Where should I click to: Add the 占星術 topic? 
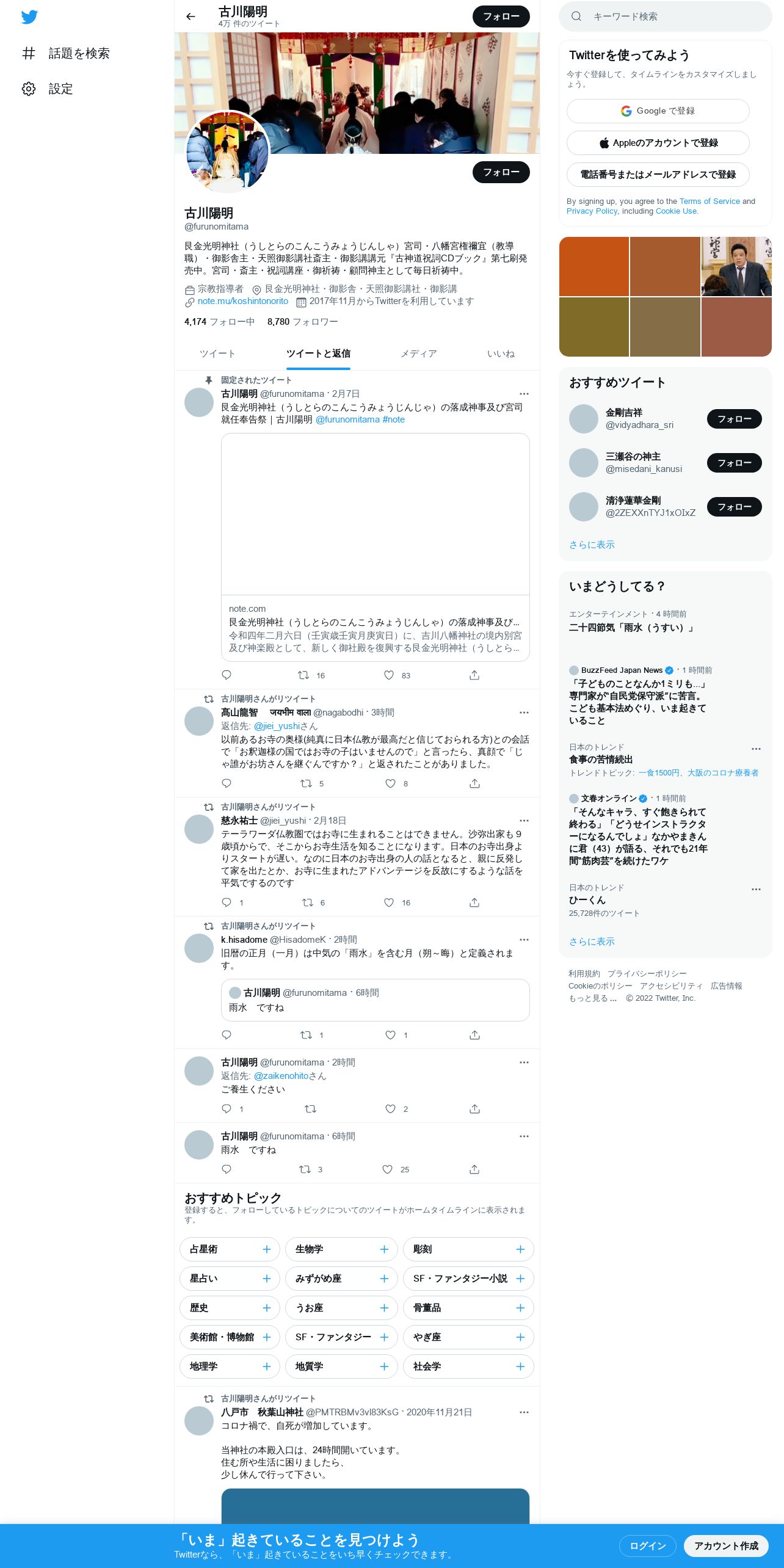click(x=267, y=1249)
